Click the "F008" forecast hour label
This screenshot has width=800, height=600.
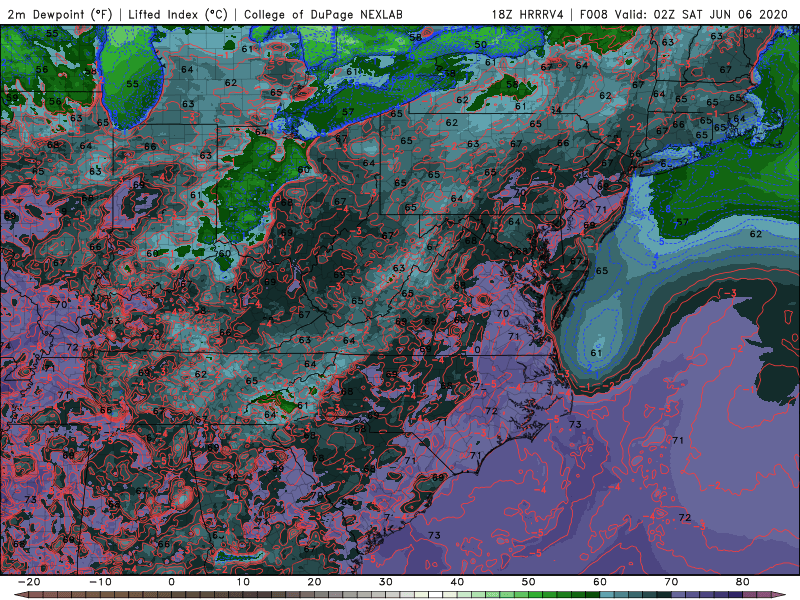594,14
